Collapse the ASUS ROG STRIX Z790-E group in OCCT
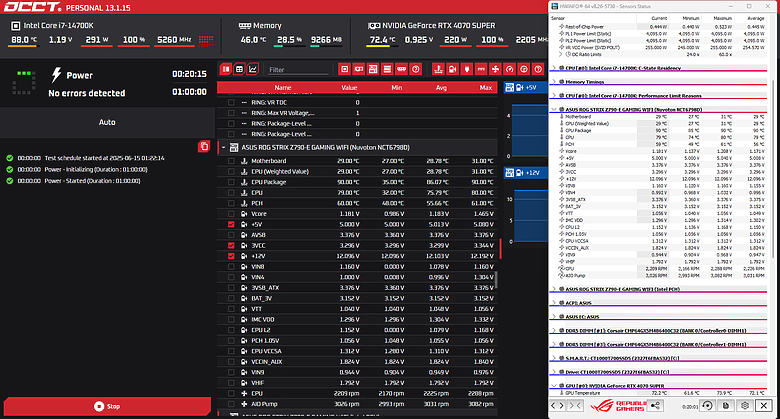Image resolution: width=780 pixels, height=419 pixels. tap(223, 147)
